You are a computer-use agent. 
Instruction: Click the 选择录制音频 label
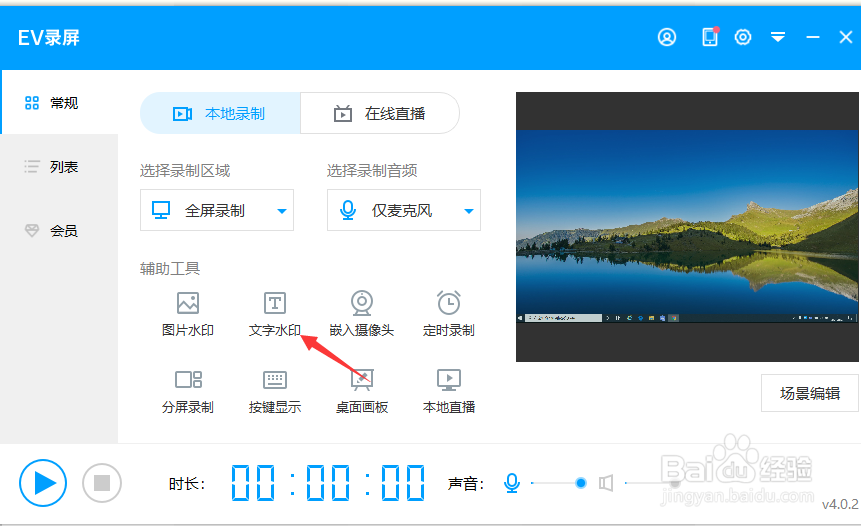click(x=372, y=171)
